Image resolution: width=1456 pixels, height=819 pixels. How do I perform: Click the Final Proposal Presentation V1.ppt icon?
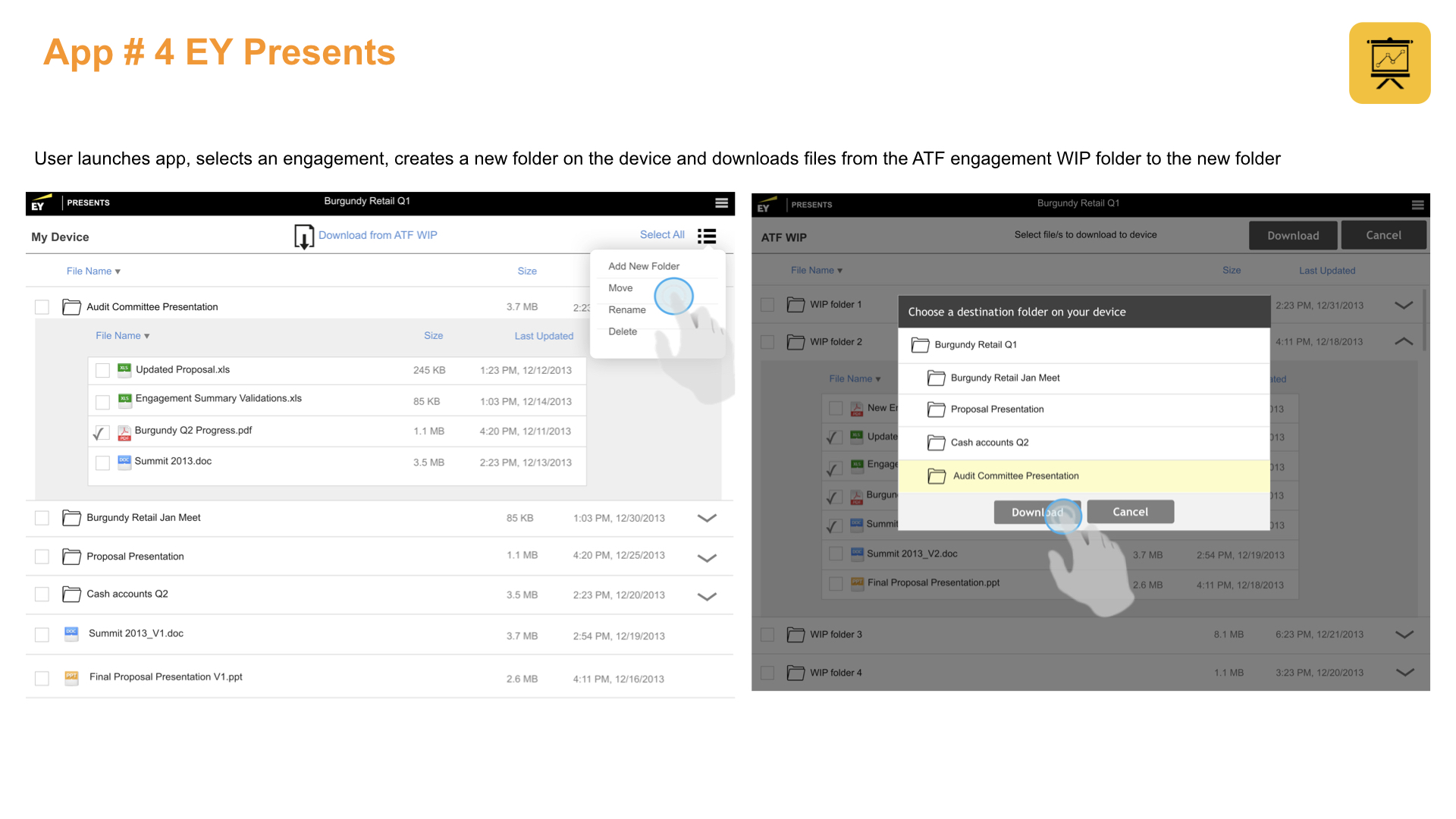point(71,677)
